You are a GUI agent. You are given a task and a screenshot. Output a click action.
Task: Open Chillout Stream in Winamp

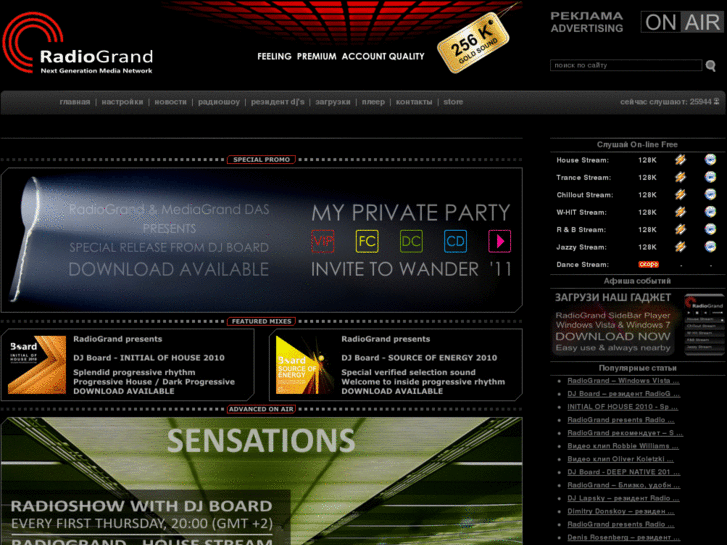point(680,195)
